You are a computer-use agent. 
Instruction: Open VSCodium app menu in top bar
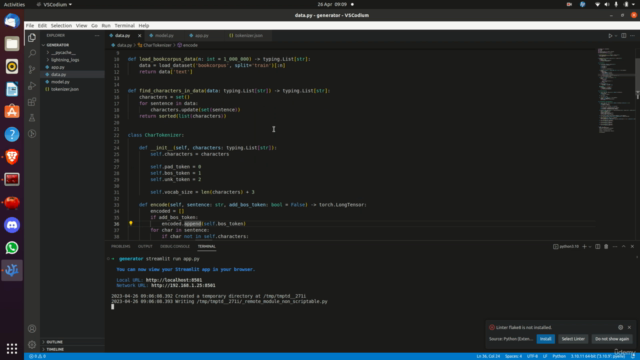[54, 4]
